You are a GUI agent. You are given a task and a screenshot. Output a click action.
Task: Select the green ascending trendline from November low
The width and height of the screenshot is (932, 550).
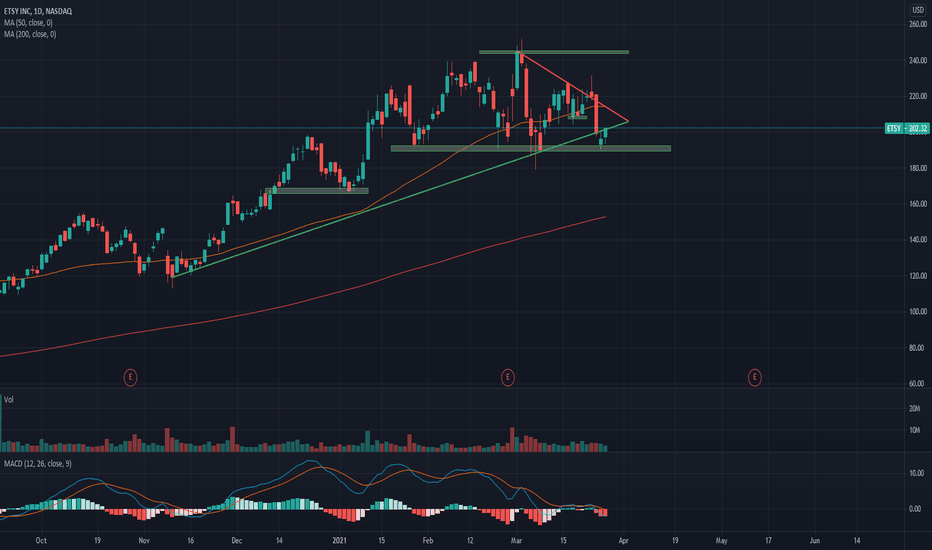(x=399, y=199)
